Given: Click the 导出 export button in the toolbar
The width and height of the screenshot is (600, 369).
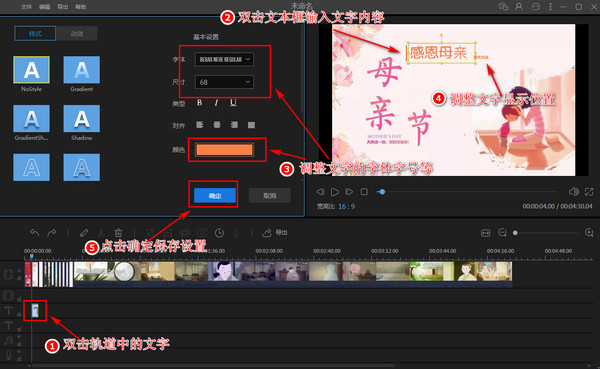Looking at the screenshot, I should 275,233.
